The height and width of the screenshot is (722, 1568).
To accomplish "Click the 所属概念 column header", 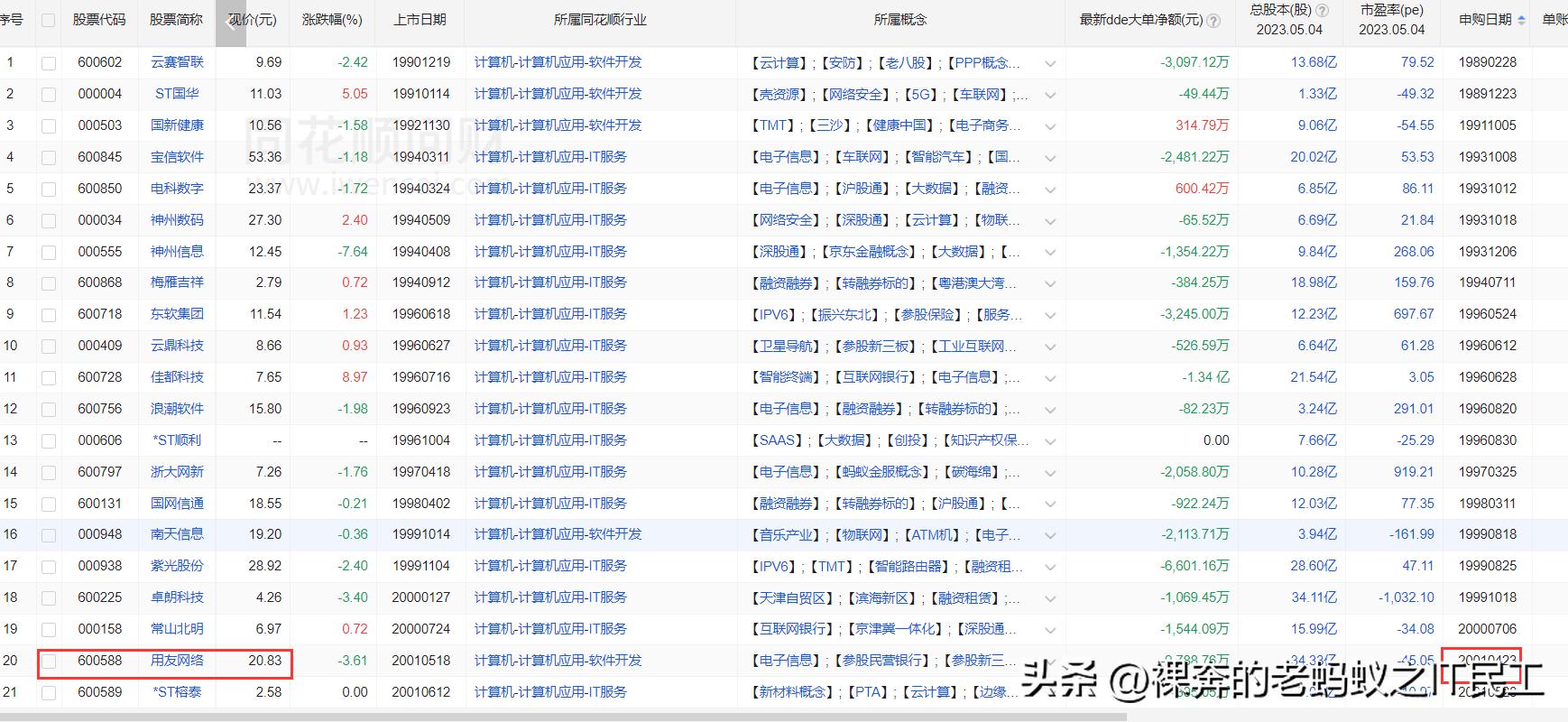I will (x=899, y=20).
